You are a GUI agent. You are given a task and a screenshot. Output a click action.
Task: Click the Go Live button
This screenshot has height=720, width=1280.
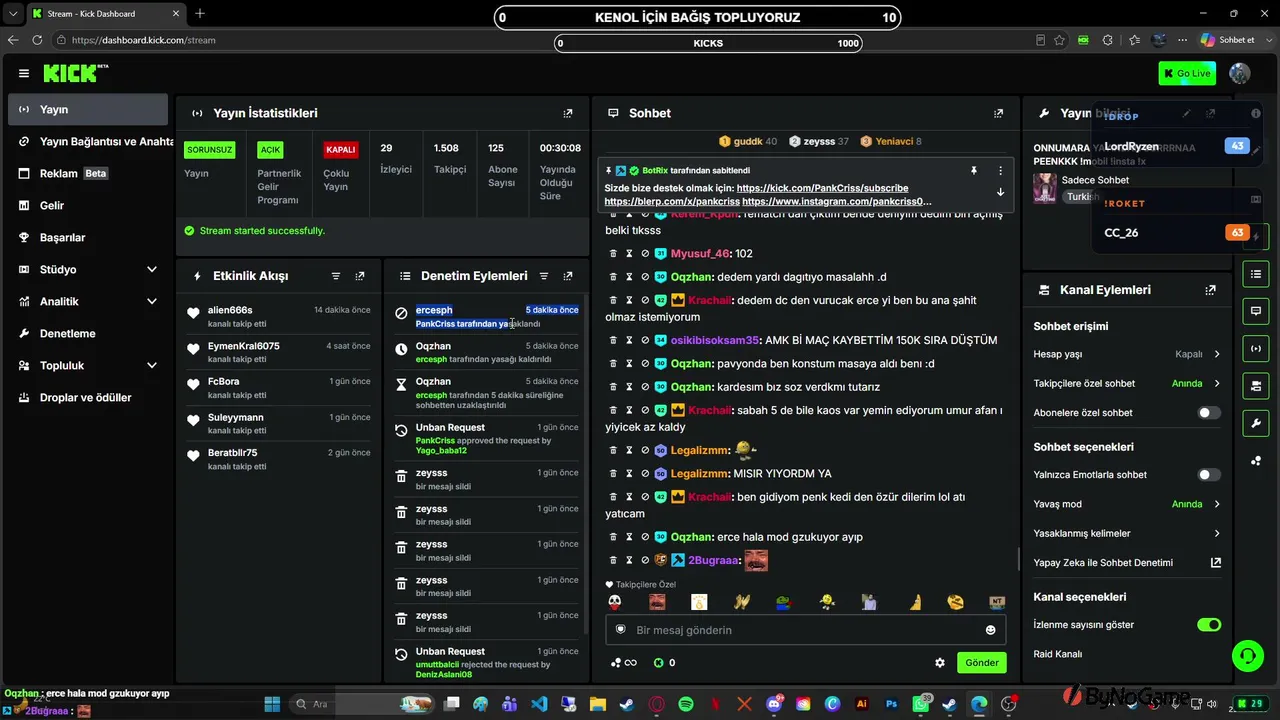pos(1187,73)
